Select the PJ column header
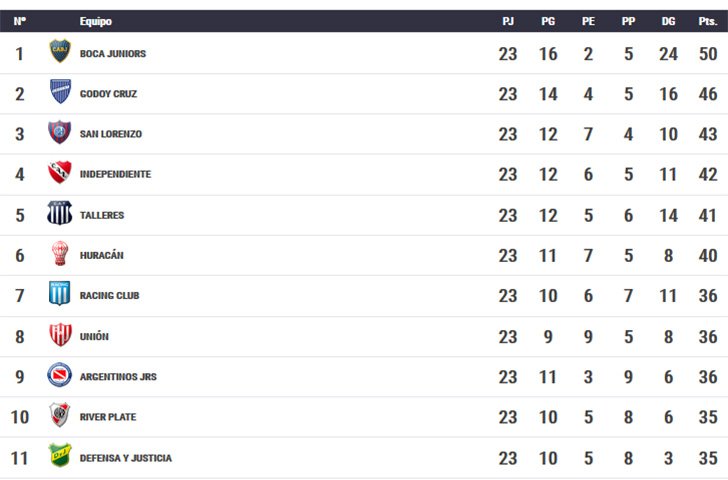The height and width of the screenshot is (480, 728). point(508,21)
